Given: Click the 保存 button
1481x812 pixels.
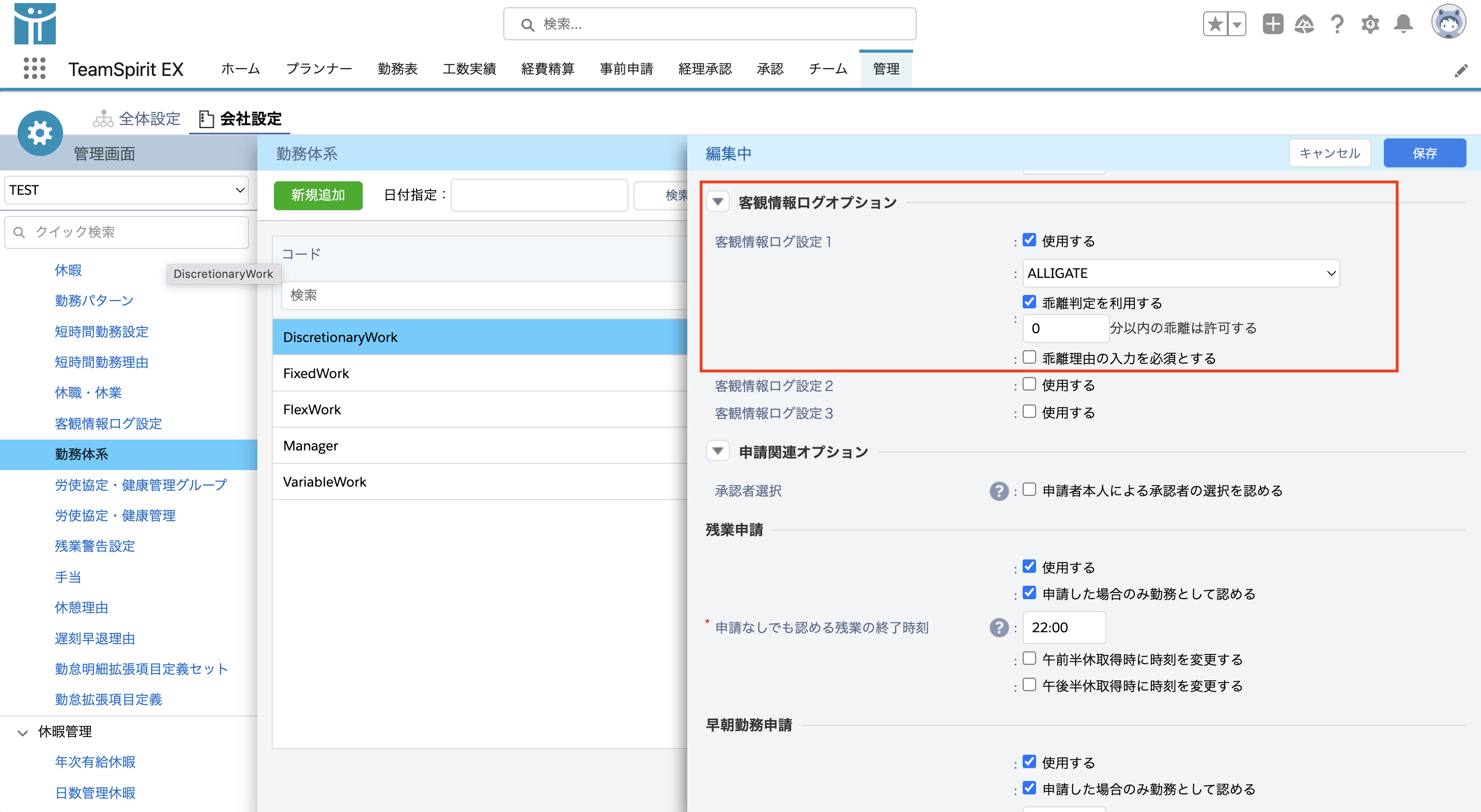Looking at the screenshot, I should [1424, 153].
